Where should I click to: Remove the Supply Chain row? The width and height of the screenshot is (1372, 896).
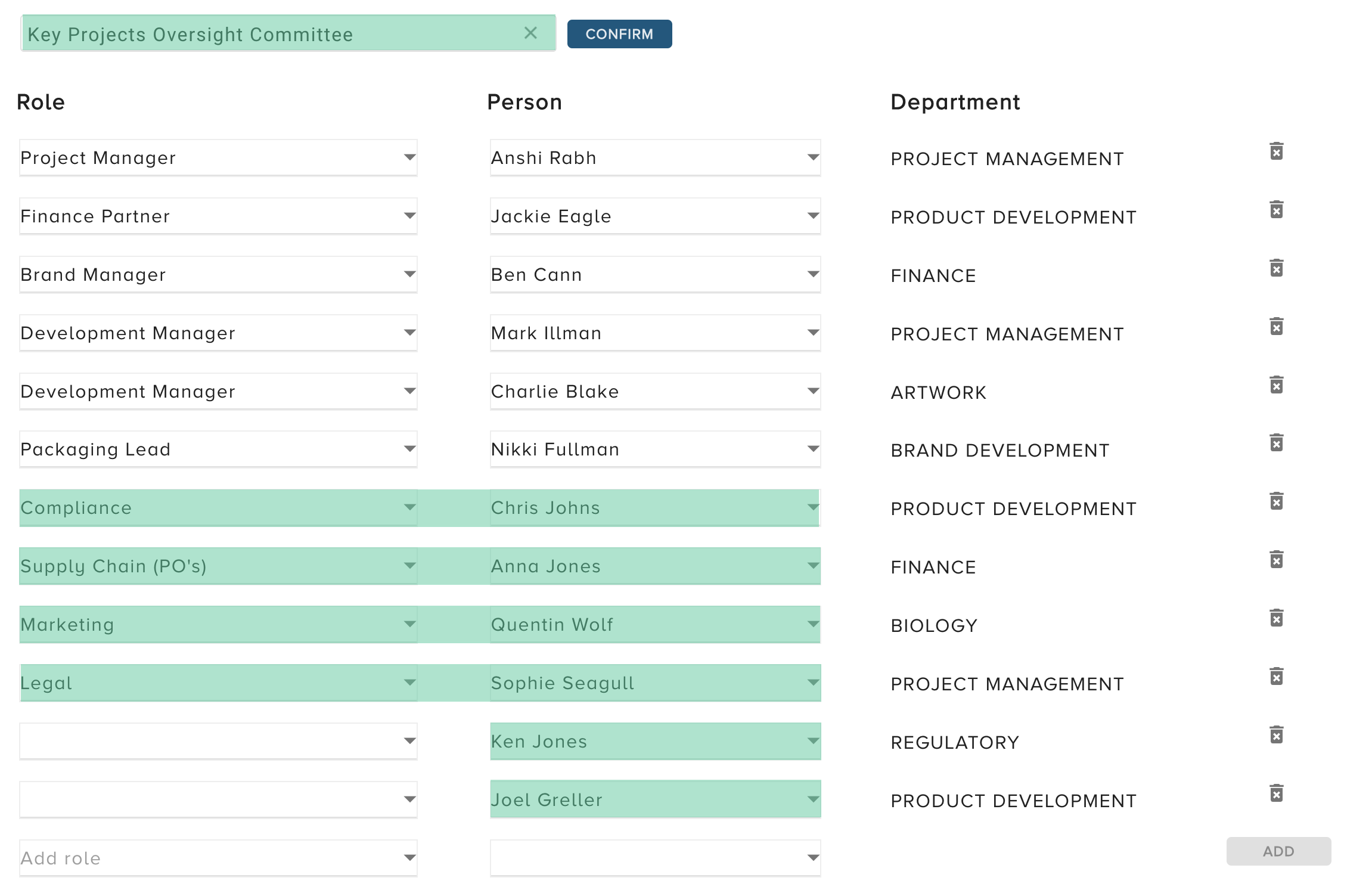[x=1276, y=560]
